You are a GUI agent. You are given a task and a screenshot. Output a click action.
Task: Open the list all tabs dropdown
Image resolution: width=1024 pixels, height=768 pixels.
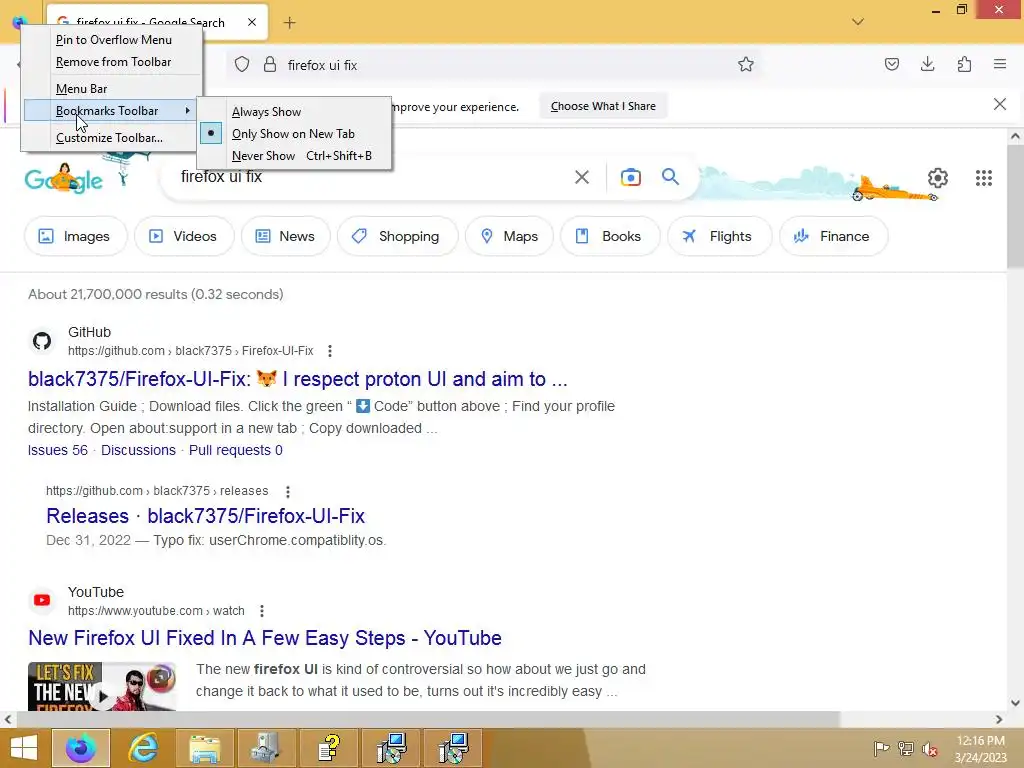[857, 22]
